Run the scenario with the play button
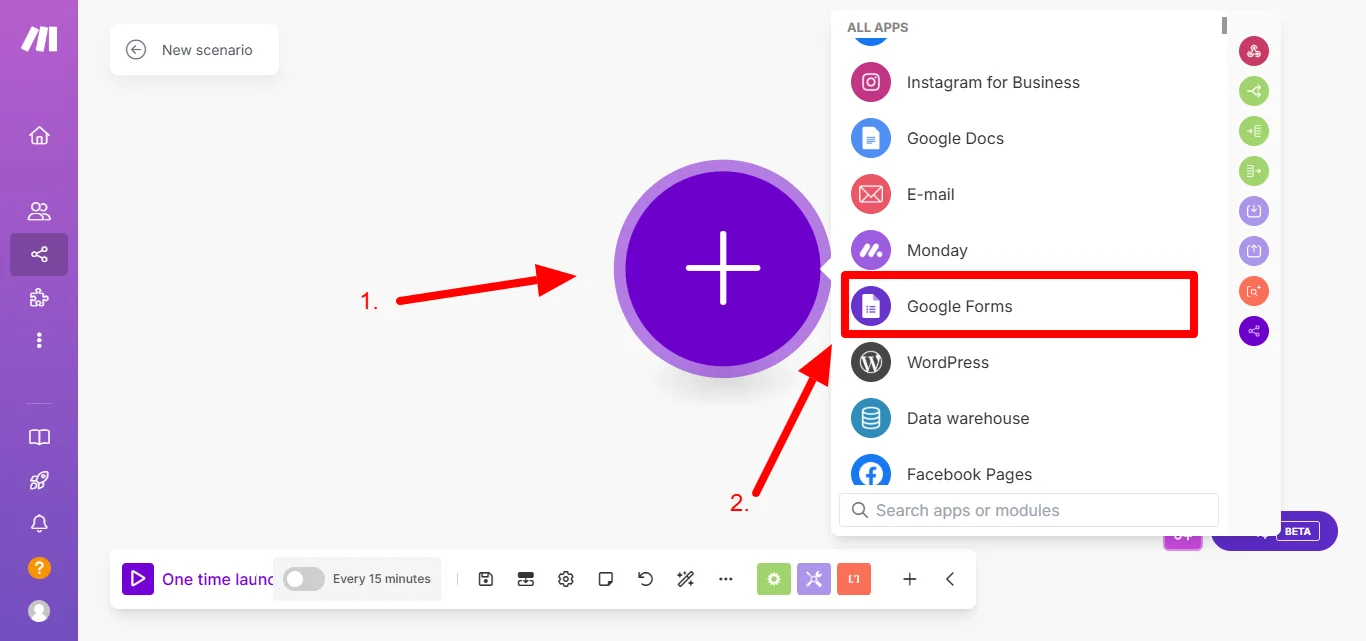Image resolution: width=1366 pixels, height=641 pixels. (137, 578)
